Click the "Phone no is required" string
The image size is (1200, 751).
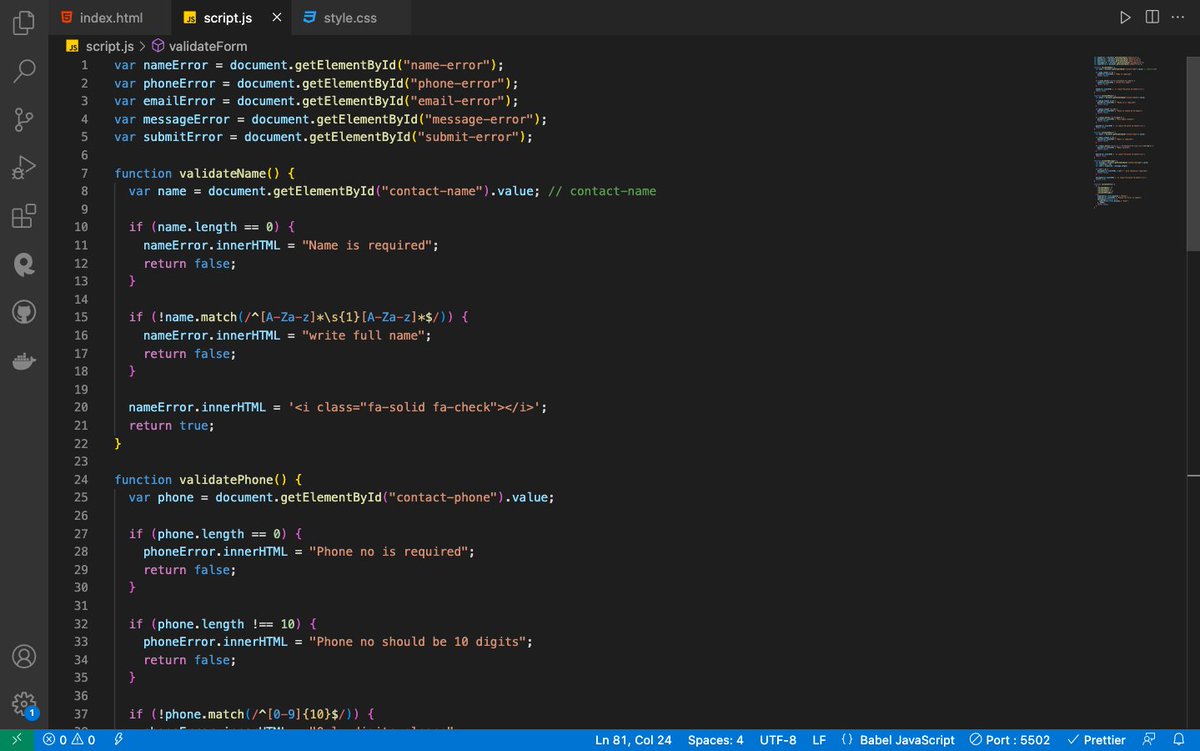tap(388, 551)
